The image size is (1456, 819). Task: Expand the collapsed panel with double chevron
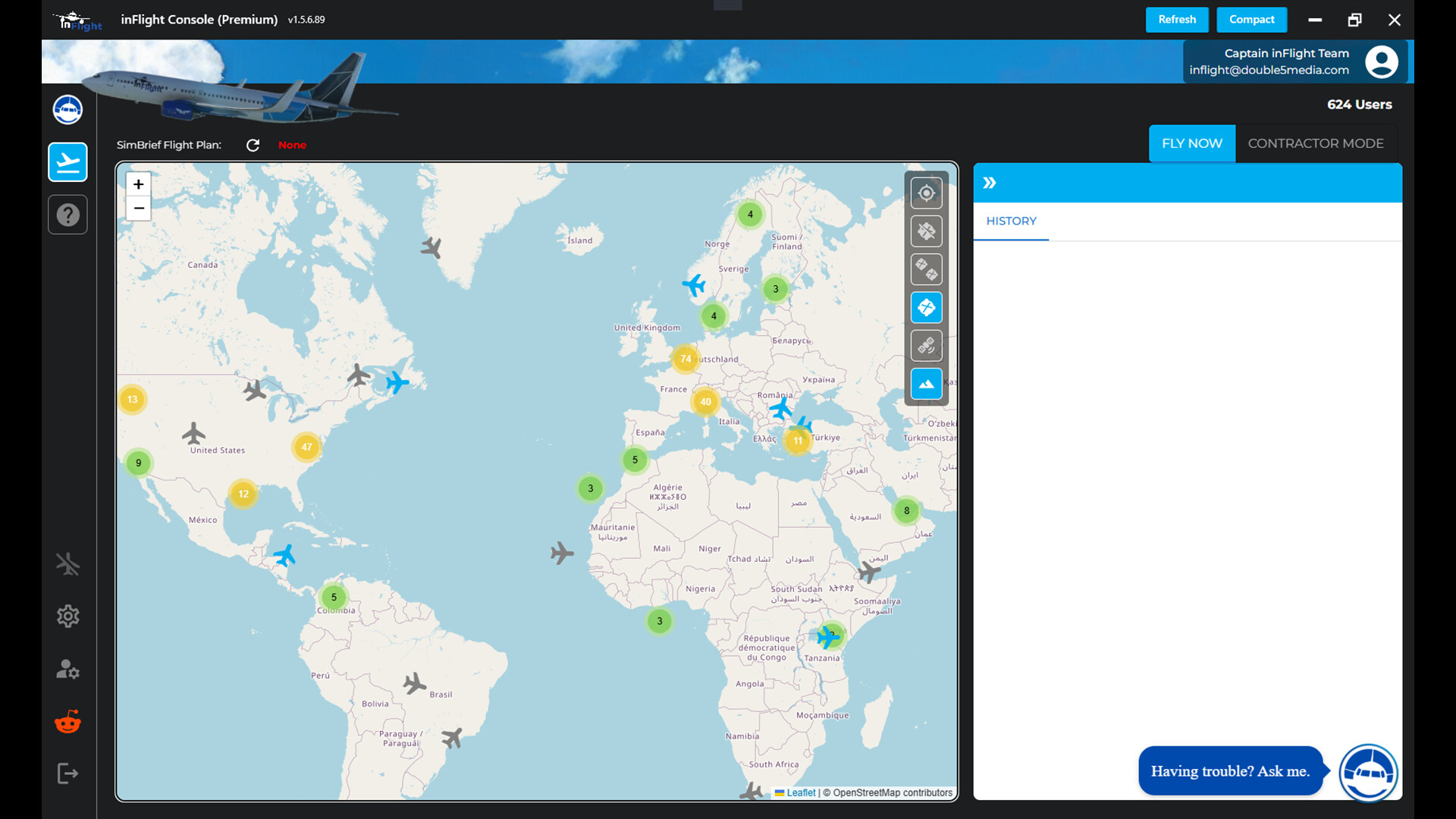[990, 182]
